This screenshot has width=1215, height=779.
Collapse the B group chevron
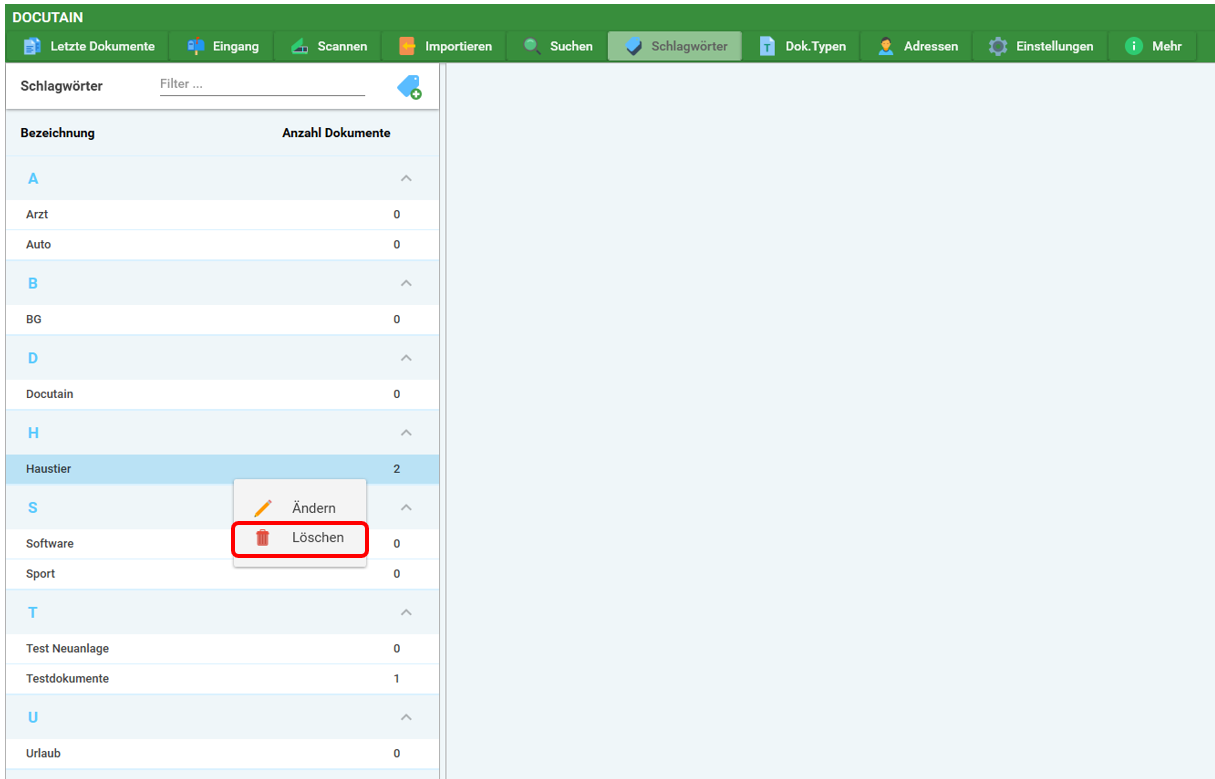pyautogui.click(x=406, y=284)
